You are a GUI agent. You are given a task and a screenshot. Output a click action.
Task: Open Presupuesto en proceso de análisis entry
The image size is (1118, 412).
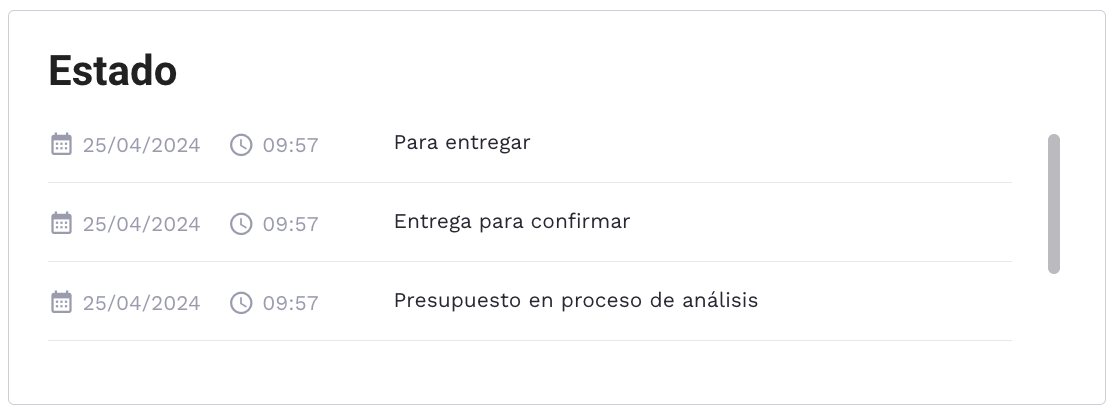point(576,301)
